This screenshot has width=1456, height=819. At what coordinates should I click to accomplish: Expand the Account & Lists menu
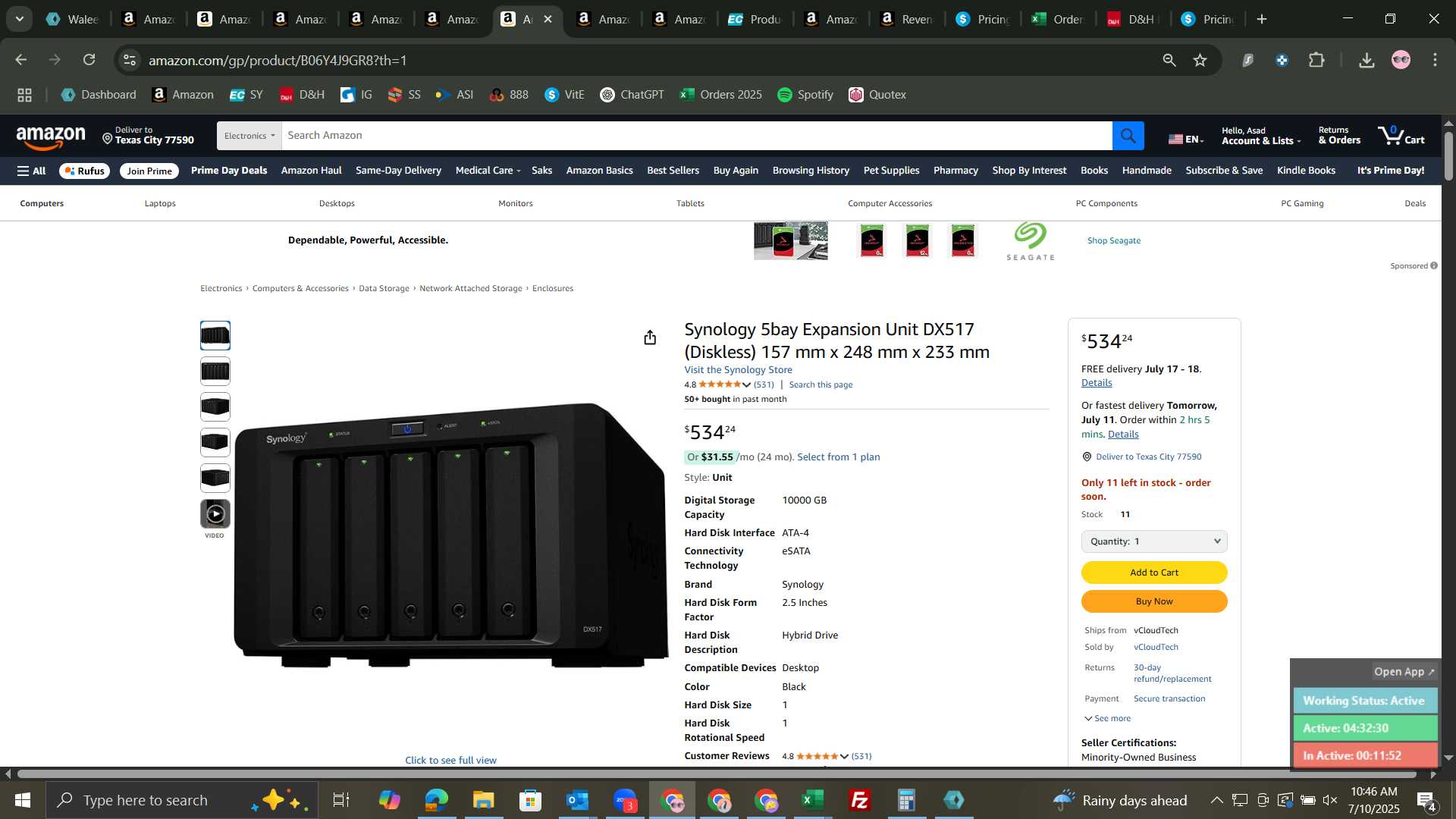pyautogui.click(x=1260, y=136)
